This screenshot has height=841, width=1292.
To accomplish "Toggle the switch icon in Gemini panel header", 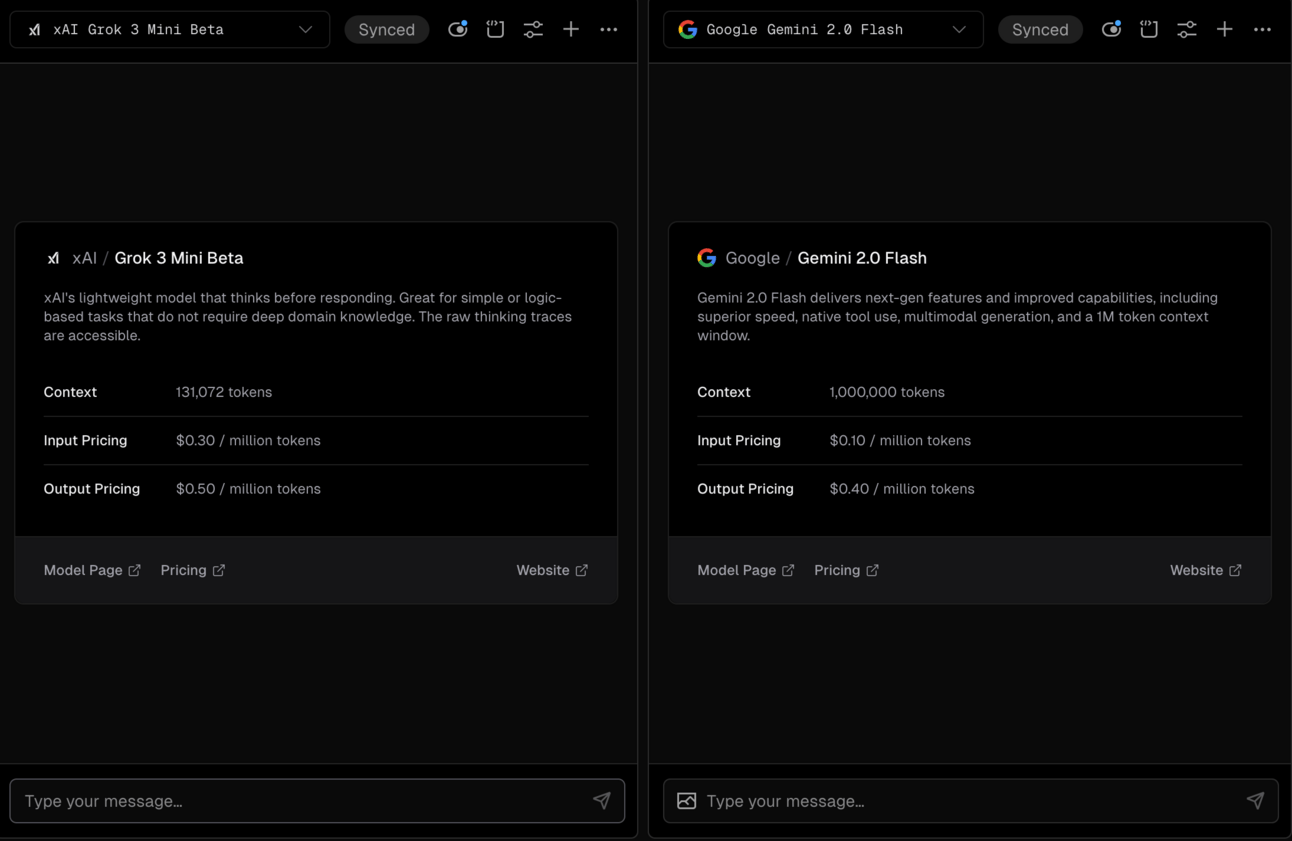I will [1111, 30].
